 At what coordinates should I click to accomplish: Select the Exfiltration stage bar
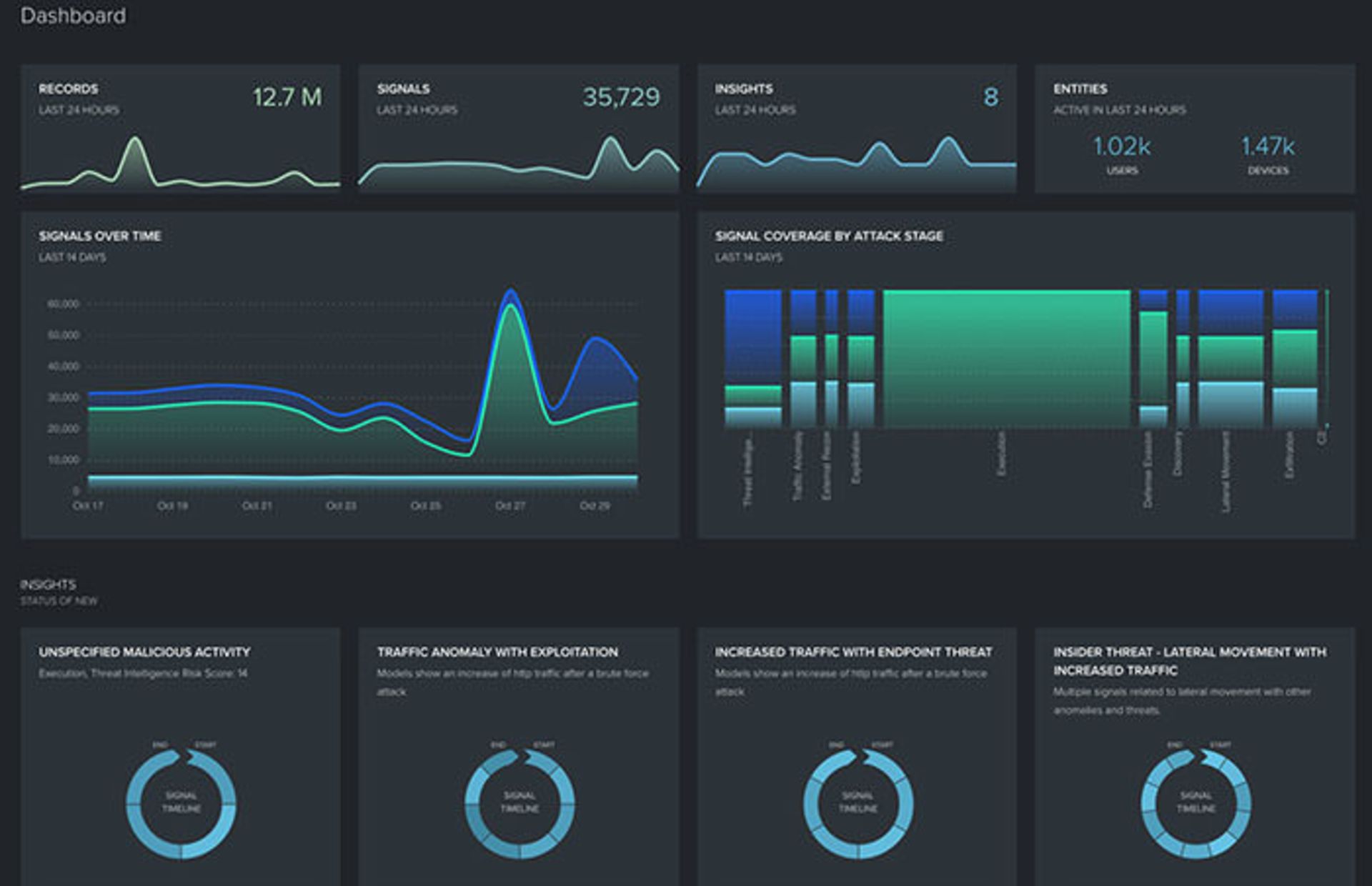pyautogui.click(x=1295, y=359)
